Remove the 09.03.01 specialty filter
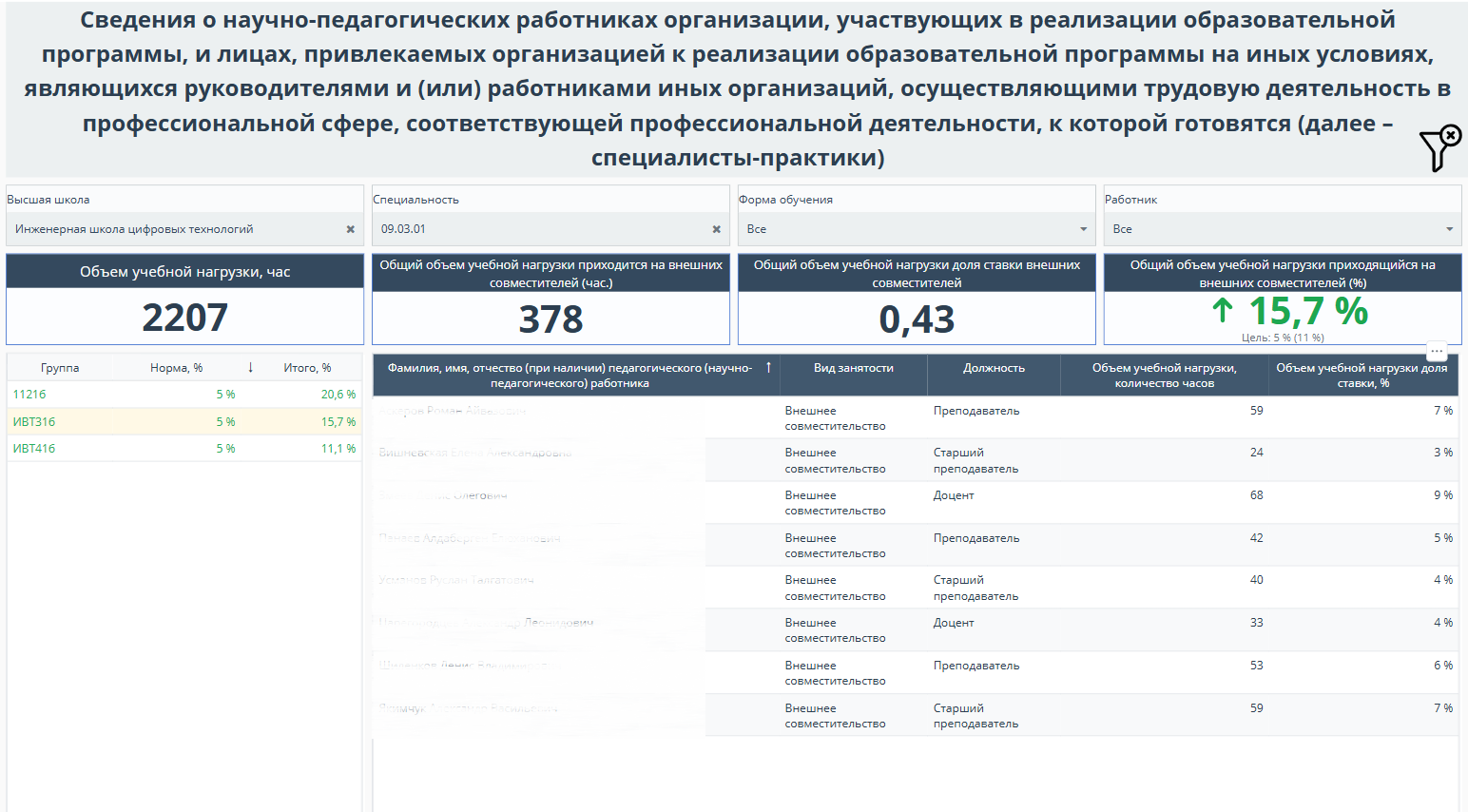The image size is (1468, 812). 716,229
